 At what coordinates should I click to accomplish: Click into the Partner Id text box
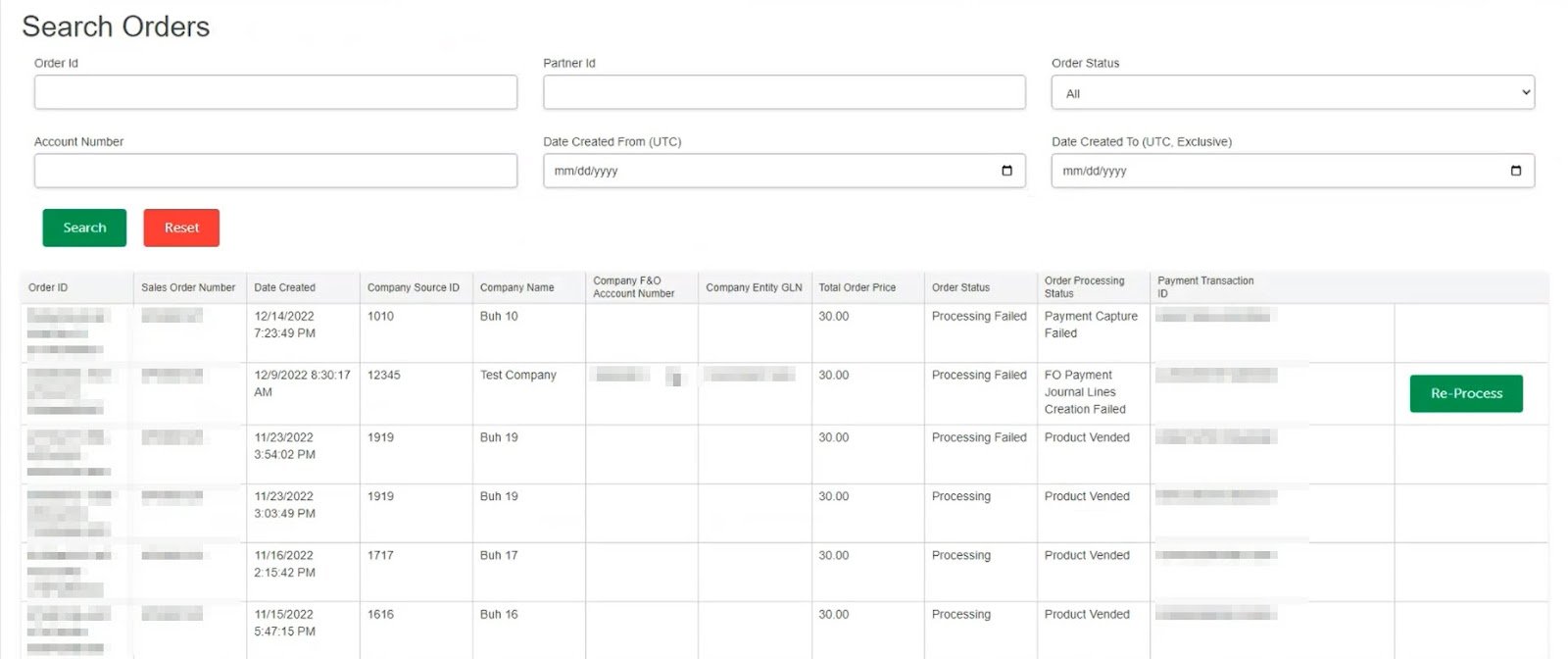pos(783,93)
